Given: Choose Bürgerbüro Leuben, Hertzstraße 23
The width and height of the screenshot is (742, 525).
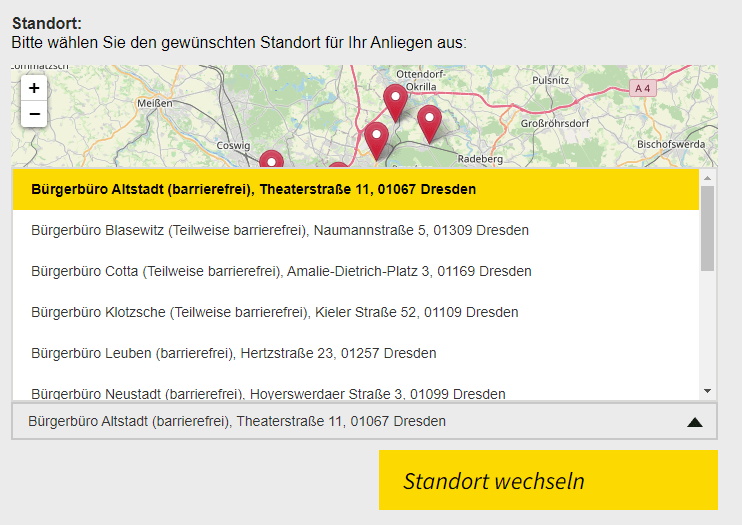Looking at the screenshot, I should (356, 353).
